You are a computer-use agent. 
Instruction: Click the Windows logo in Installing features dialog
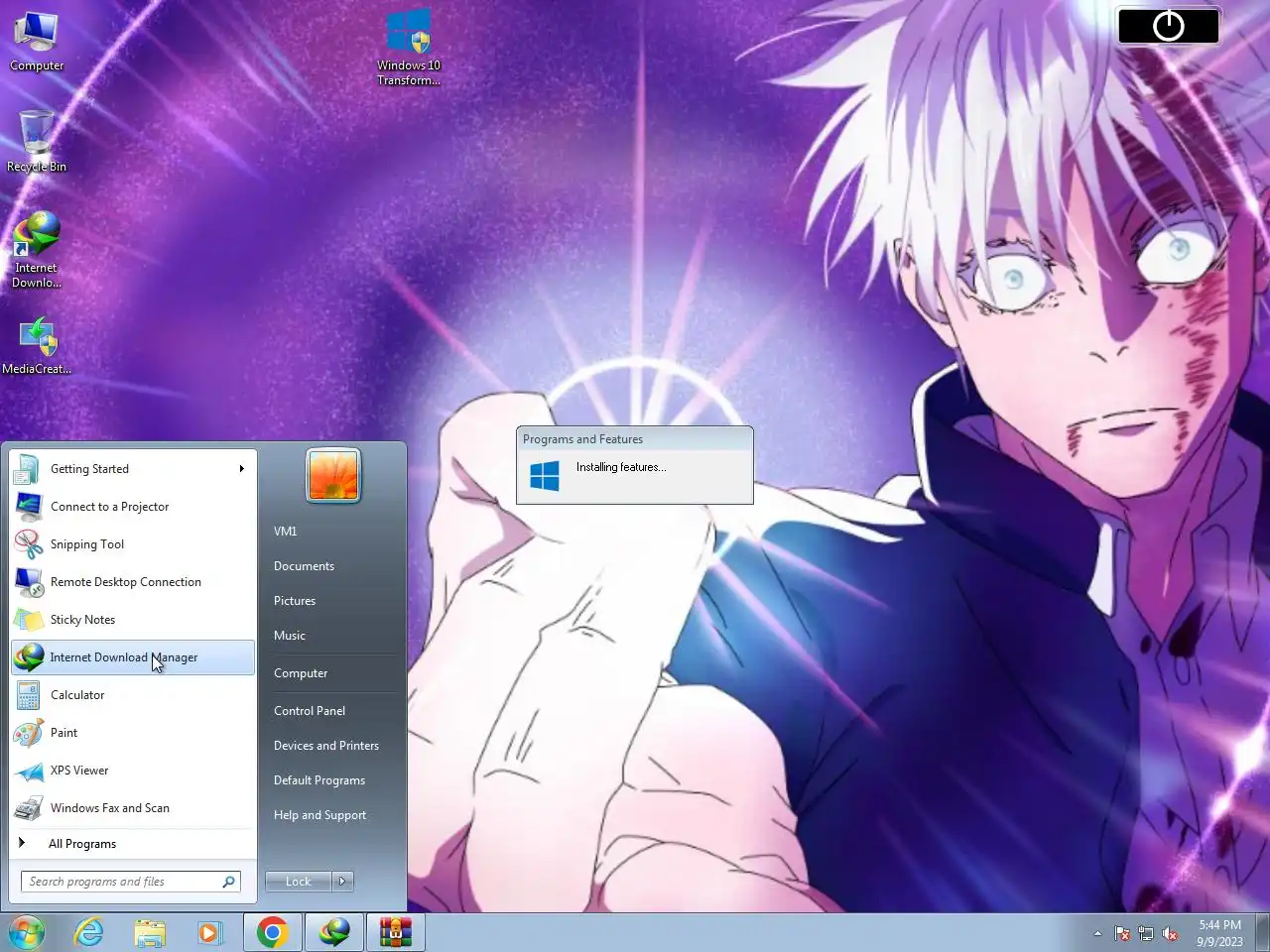click(545, 476)
